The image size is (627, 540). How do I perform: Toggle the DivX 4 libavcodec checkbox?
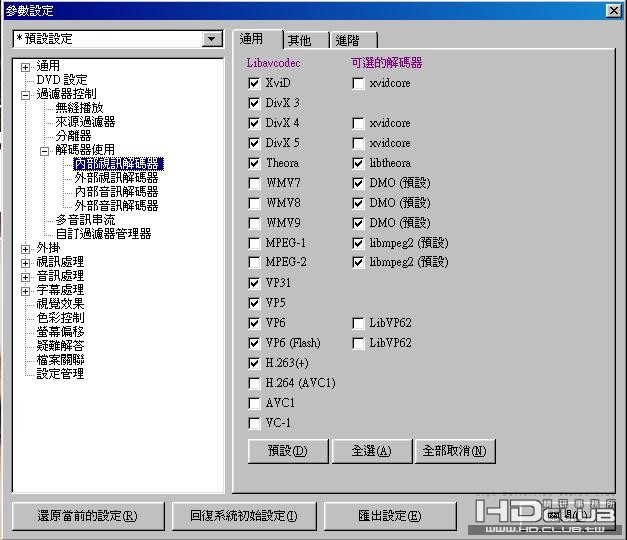pos(254,123)
